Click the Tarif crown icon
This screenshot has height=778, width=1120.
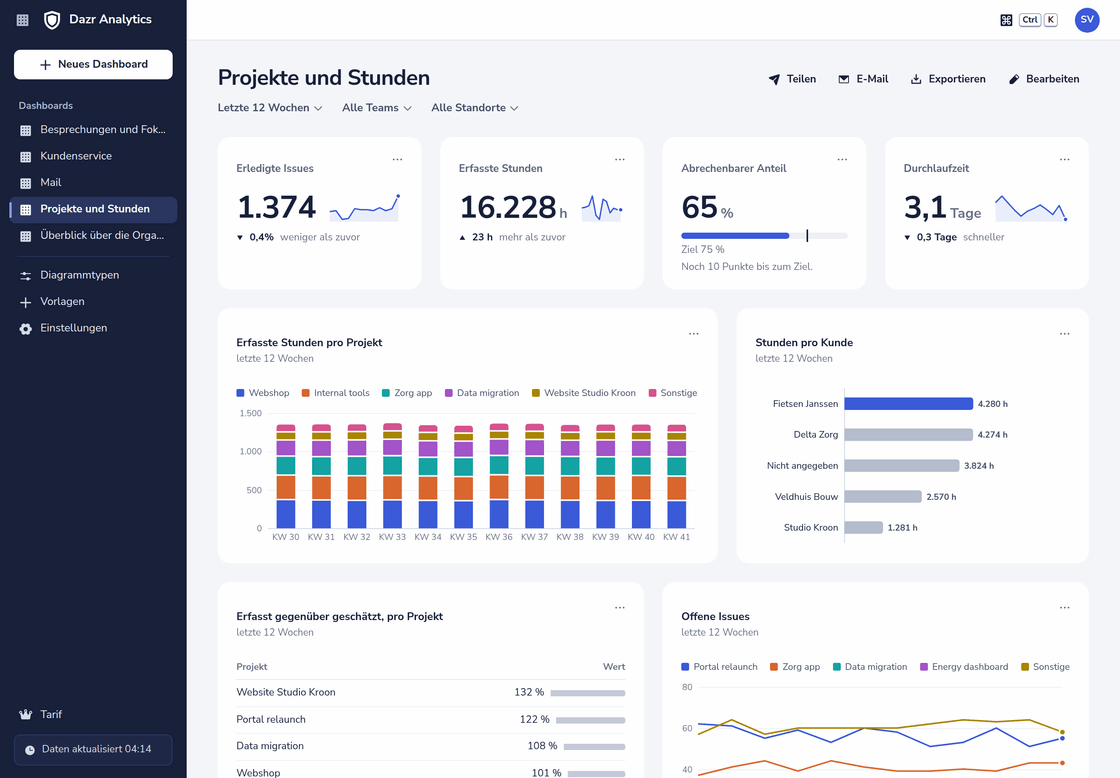click(x=26, y=714)
